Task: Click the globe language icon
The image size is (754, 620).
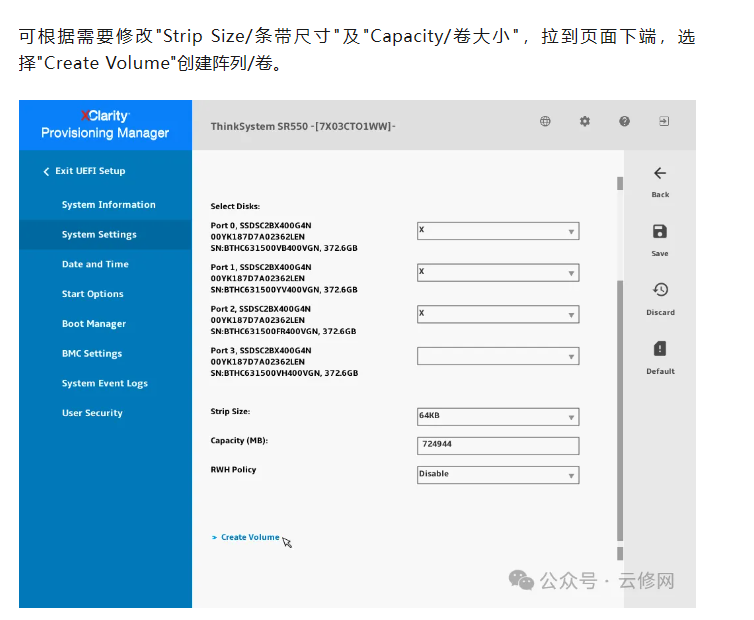Action: point(545,121)
